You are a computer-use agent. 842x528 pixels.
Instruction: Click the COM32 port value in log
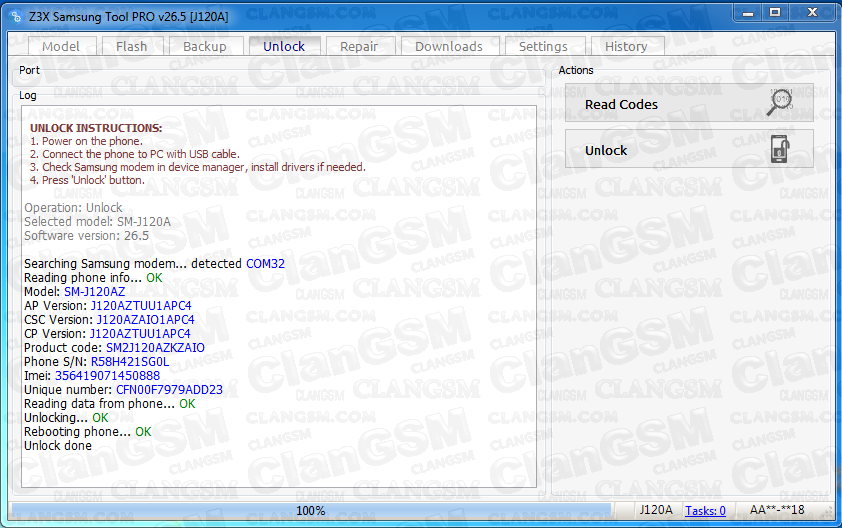click(265, 264)
